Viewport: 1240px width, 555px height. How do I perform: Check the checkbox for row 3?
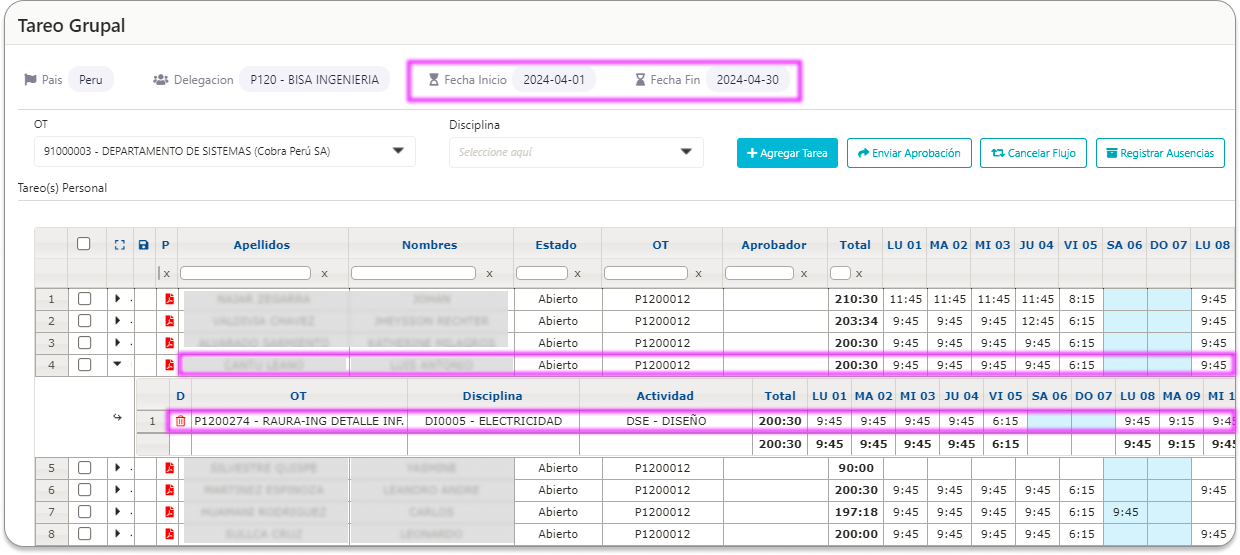[x=84, y=343]
